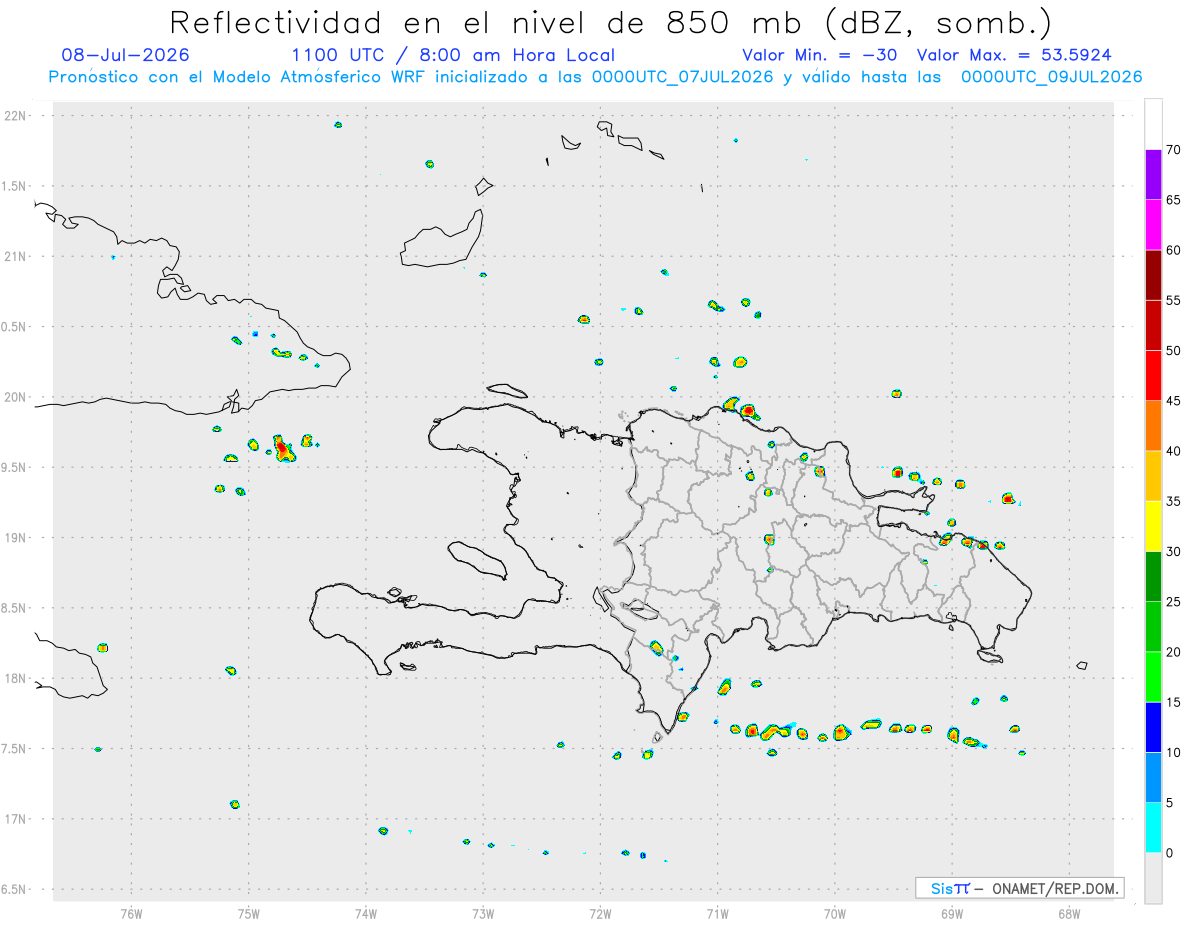Click the purple 65–70 dBZ colorbar segment
This screenshot has height=927, width=1200.
[1153, 174]
